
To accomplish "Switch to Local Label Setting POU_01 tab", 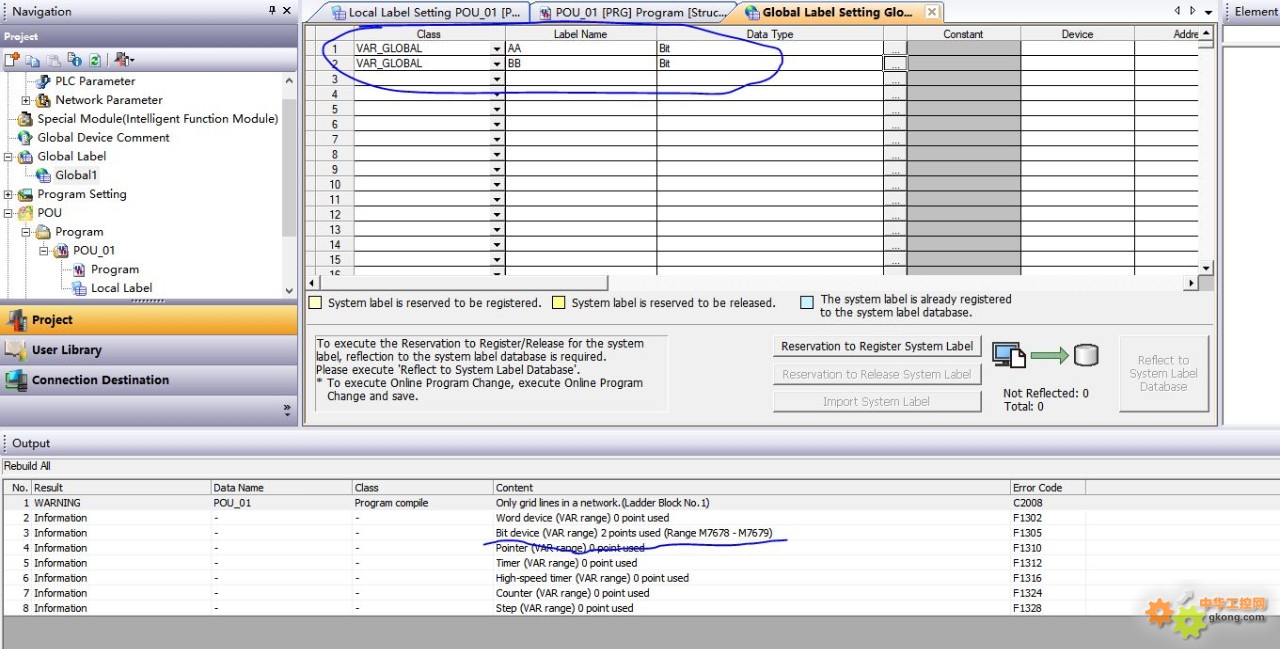I will 424,13.
